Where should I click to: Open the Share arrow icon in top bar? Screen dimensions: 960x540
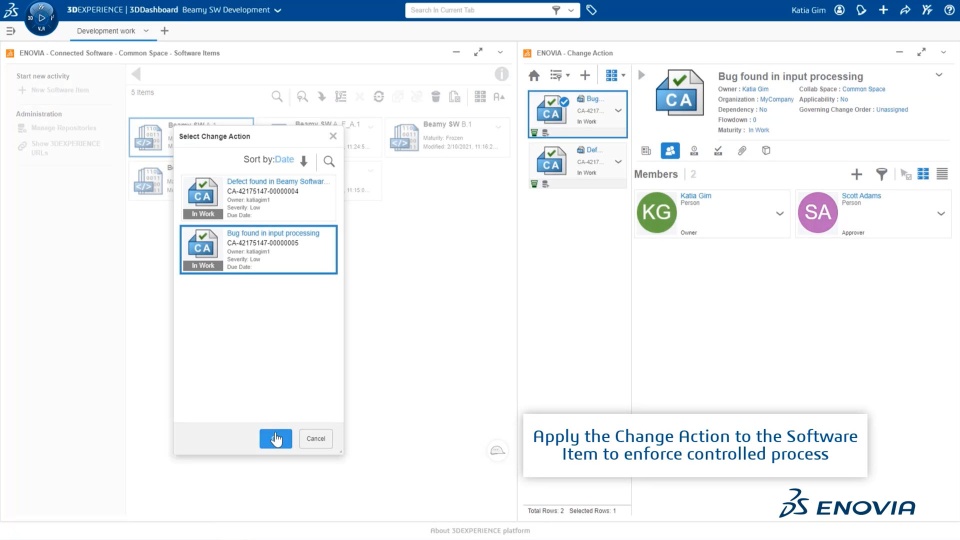[905, 10]
